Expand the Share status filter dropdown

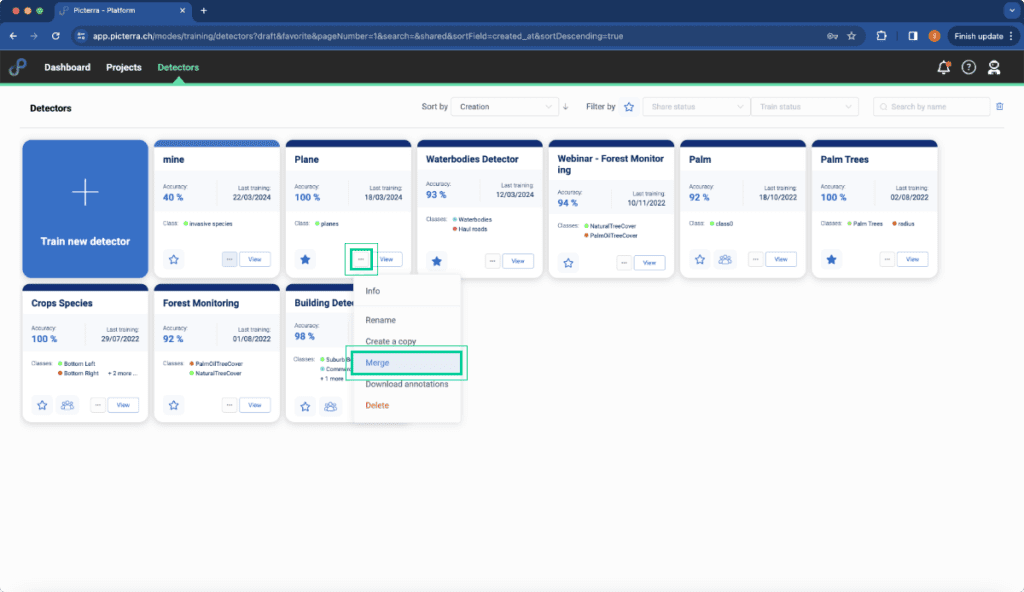[x=696, y=107]
